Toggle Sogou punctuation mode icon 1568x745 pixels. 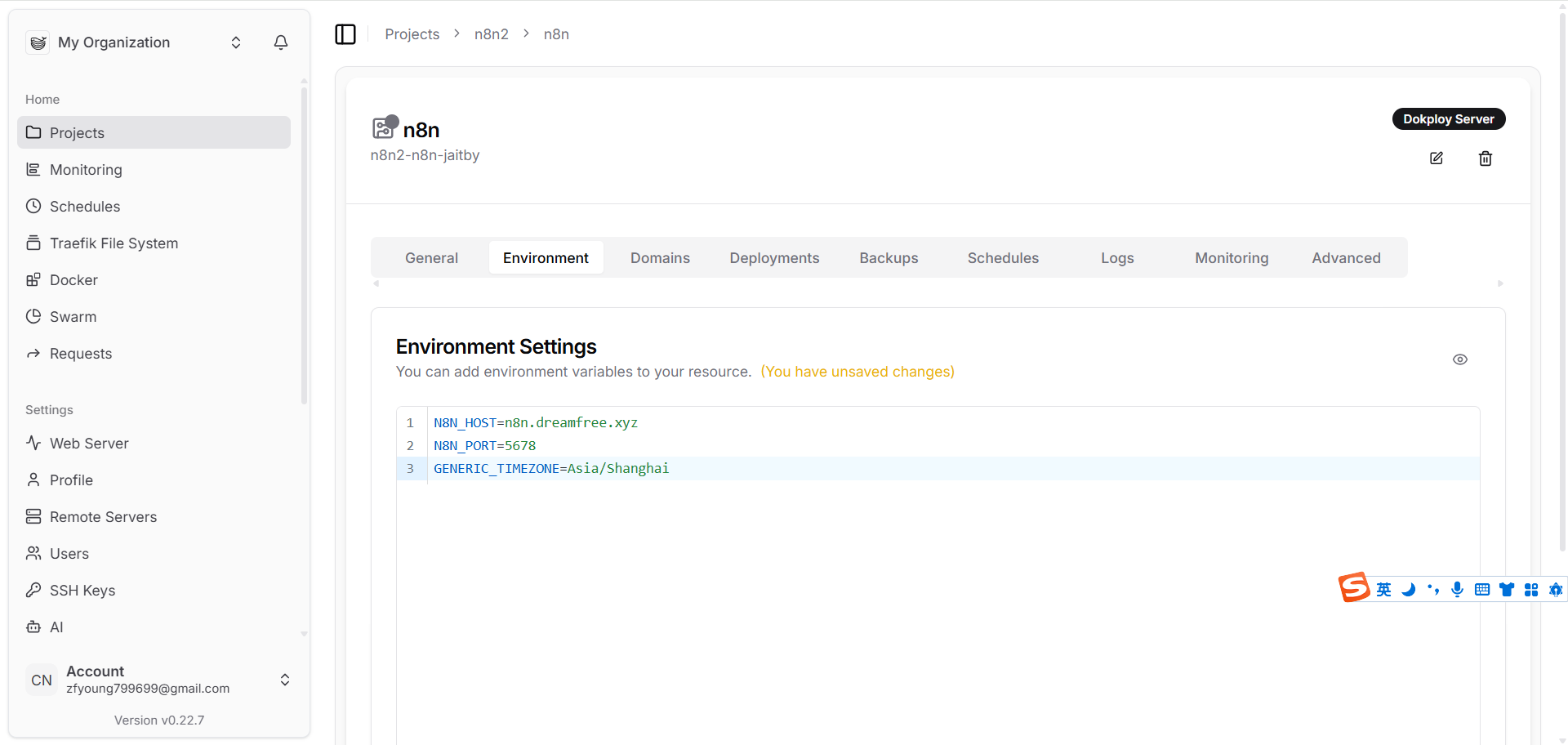(x=1433, y=590)
